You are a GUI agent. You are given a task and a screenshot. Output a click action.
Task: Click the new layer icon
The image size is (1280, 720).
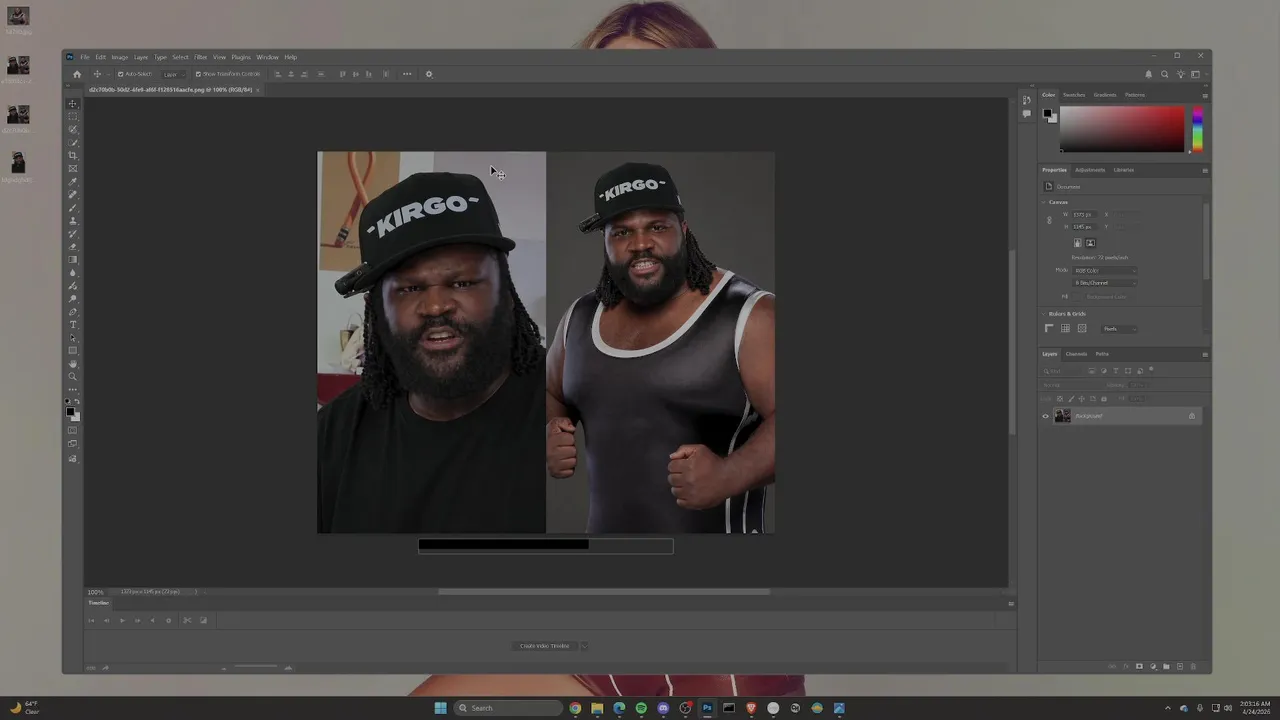(x=1180, y=666)
